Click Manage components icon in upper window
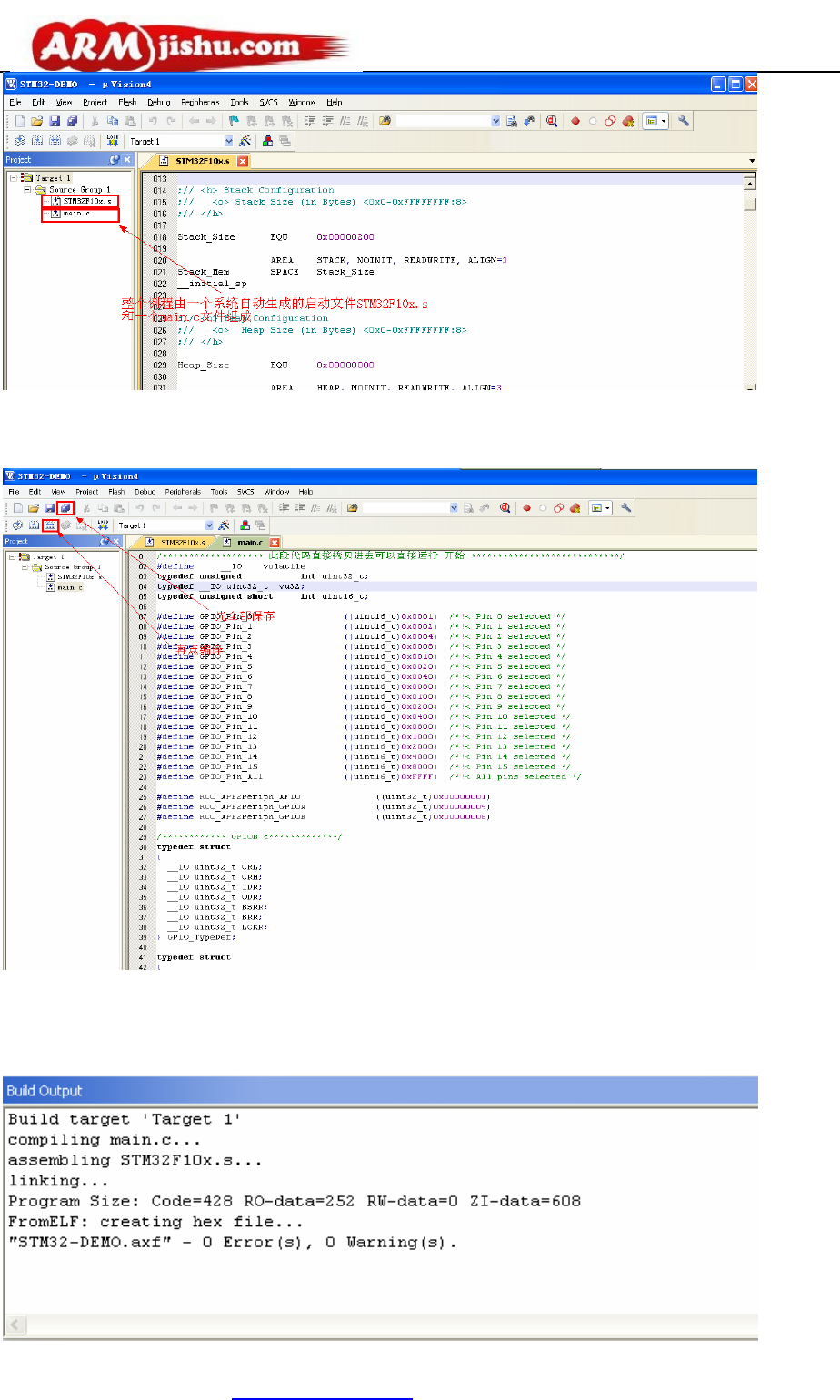Viewport: 840px width, 1400px height. 267,141
